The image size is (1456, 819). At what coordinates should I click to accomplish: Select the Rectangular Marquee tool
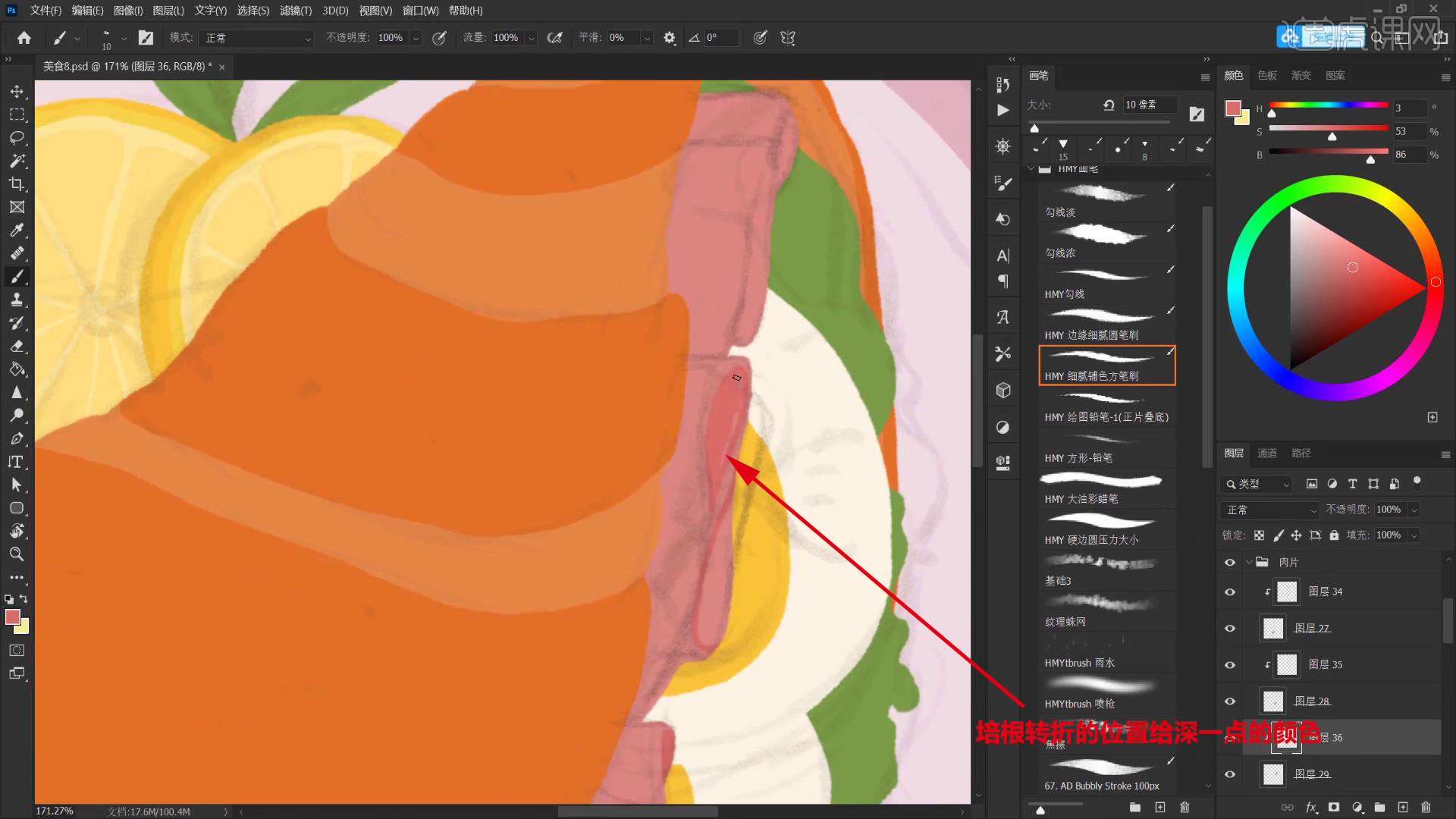coord(17,115)
